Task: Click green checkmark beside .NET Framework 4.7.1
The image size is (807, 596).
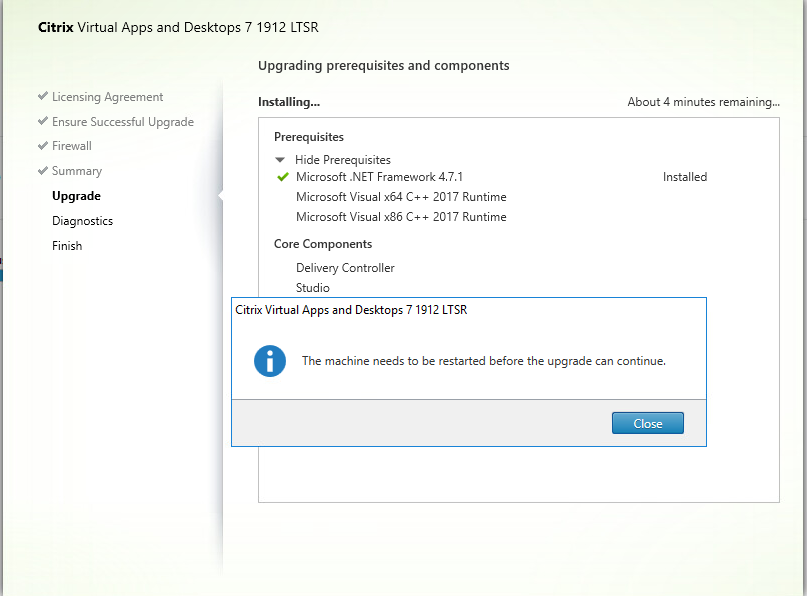Action: (x=283, y=177)
